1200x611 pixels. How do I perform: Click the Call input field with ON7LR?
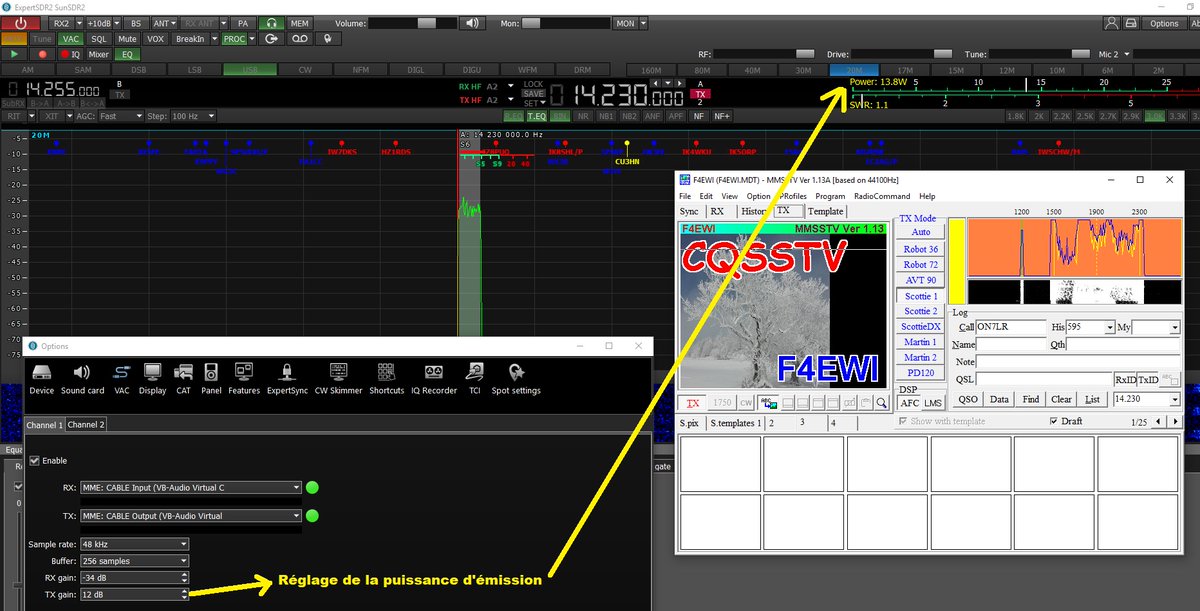[1011, 327]
